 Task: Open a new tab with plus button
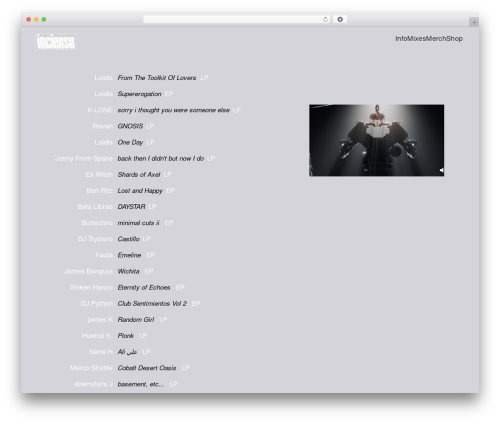click(474, 22)
